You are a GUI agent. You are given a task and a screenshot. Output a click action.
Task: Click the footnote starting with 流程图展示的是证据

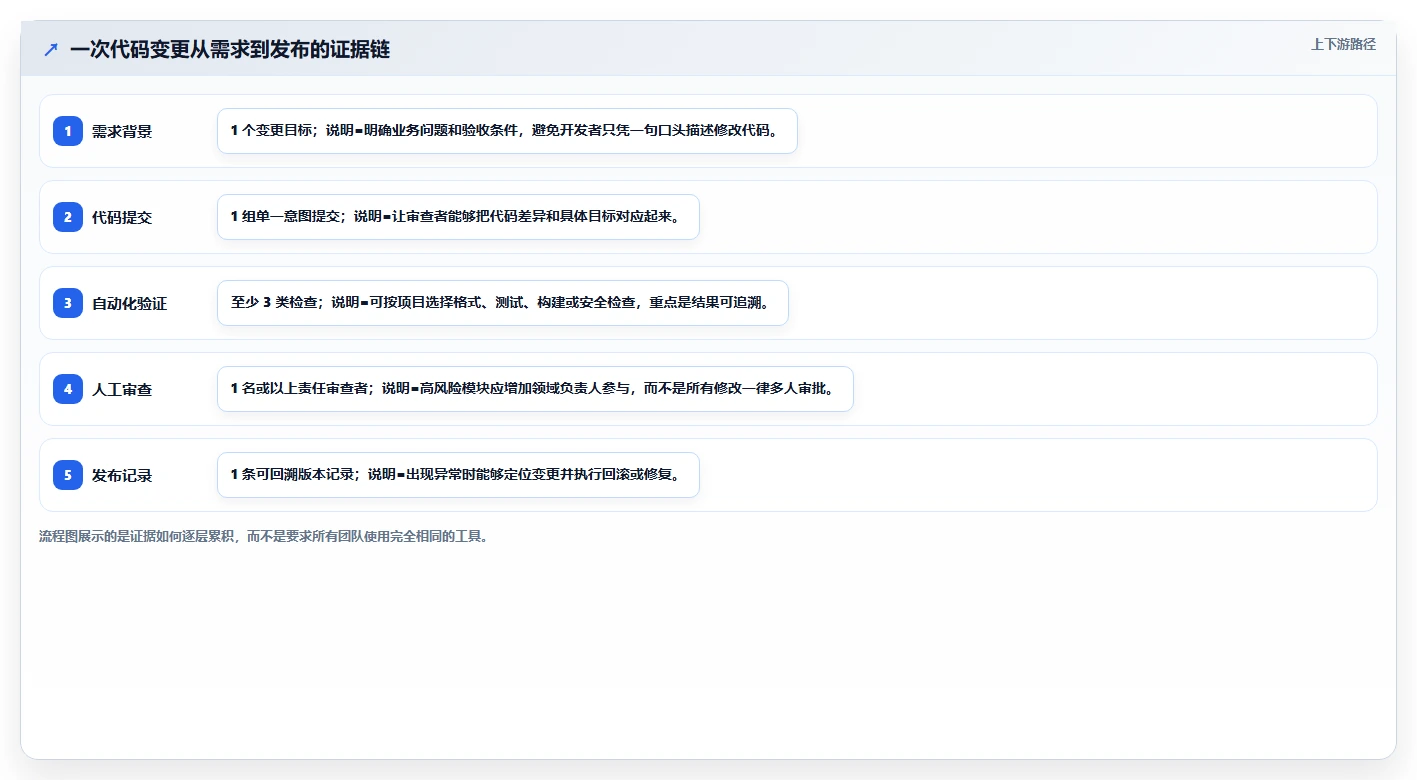(x=264, y=536)
